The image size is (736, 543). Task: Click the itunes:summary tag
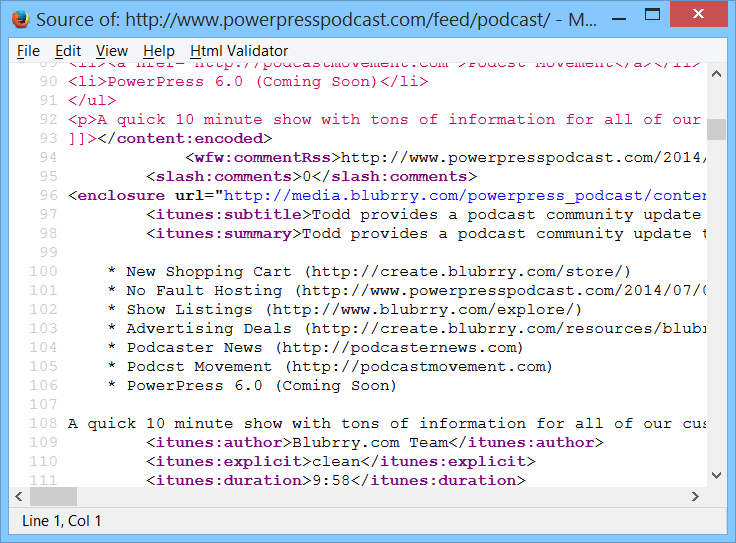coord(224,233)
